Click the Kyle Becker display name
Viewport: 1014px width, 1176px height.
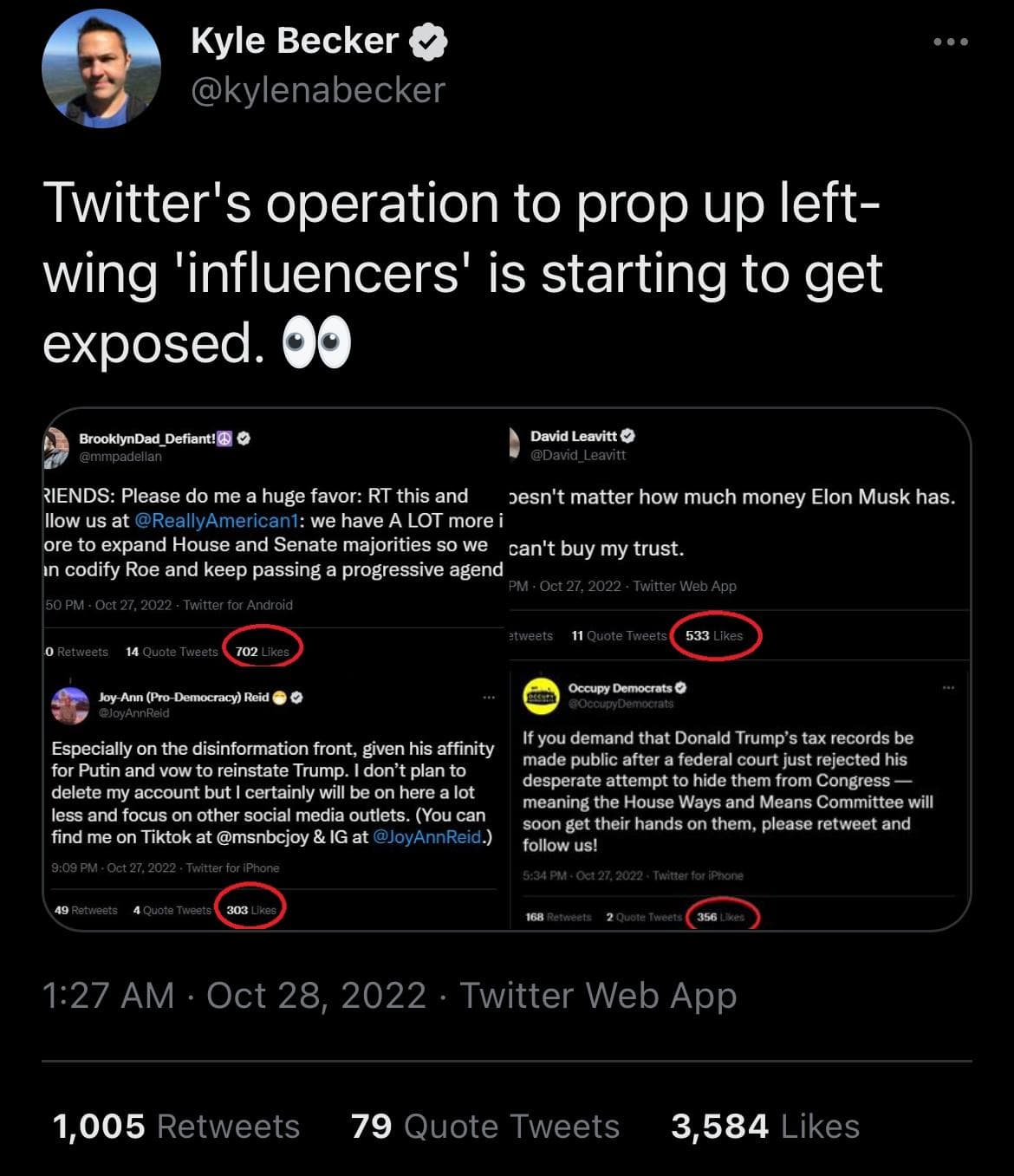click(295, 41)
